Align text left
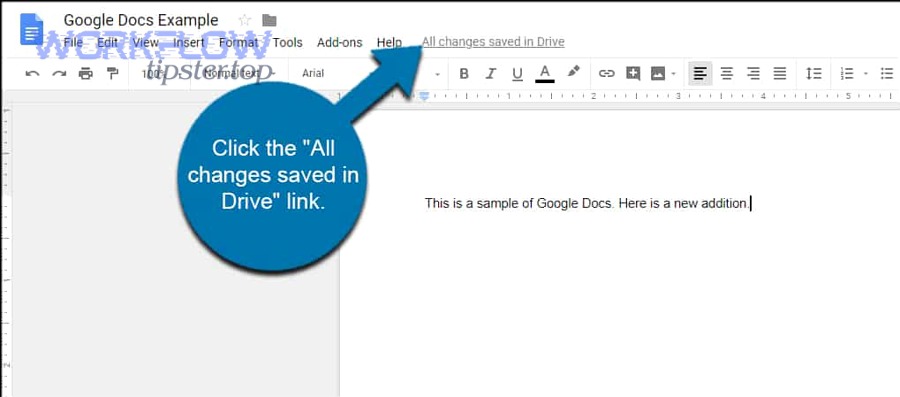 click(x=700, y=73)
